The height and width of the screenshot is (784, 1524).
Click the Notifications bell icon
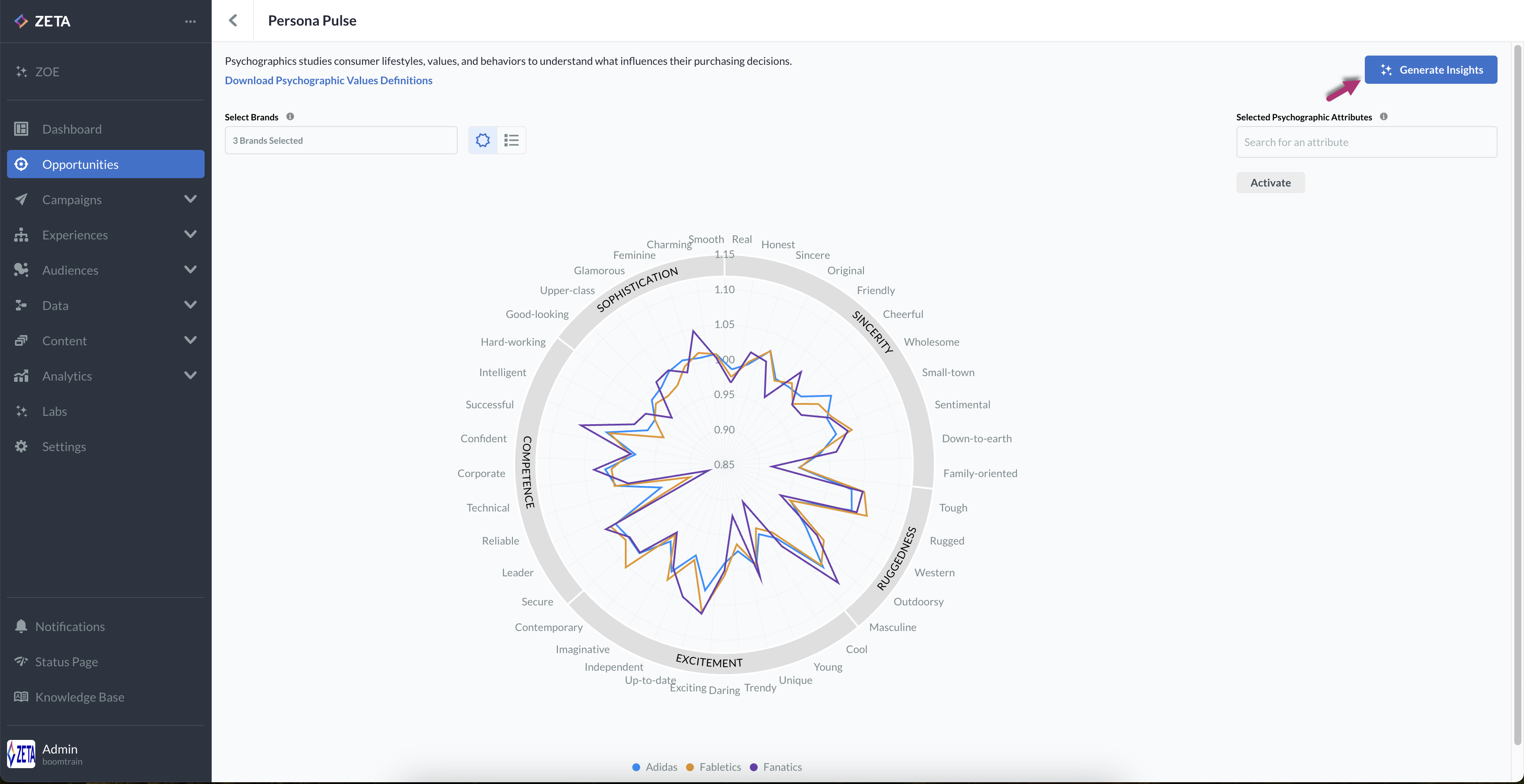pyautogui.click(x=21, y=626)
